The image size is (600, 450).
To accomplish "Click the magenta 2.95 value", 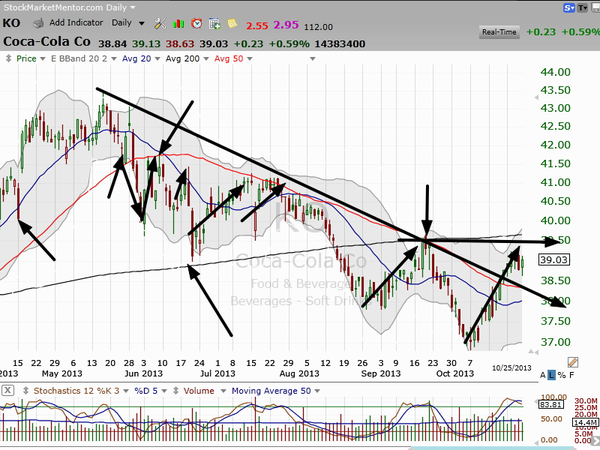I will (286, 25).
